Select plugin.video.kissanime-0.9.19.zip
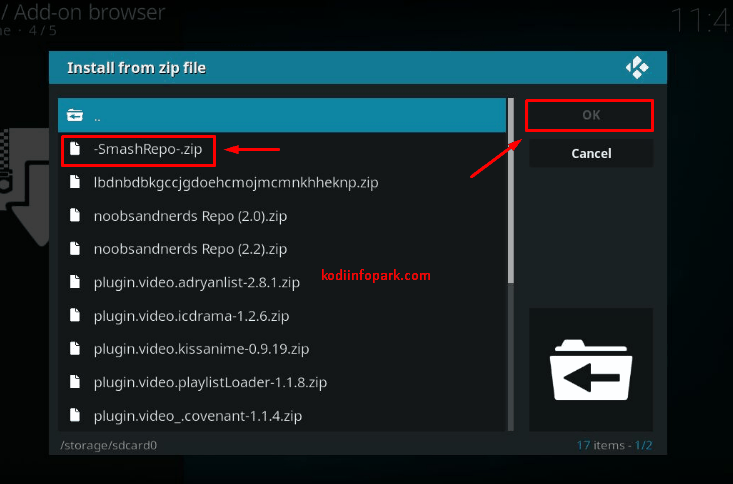This screenshot has height=484, width=733. click(x=282, y=349)
